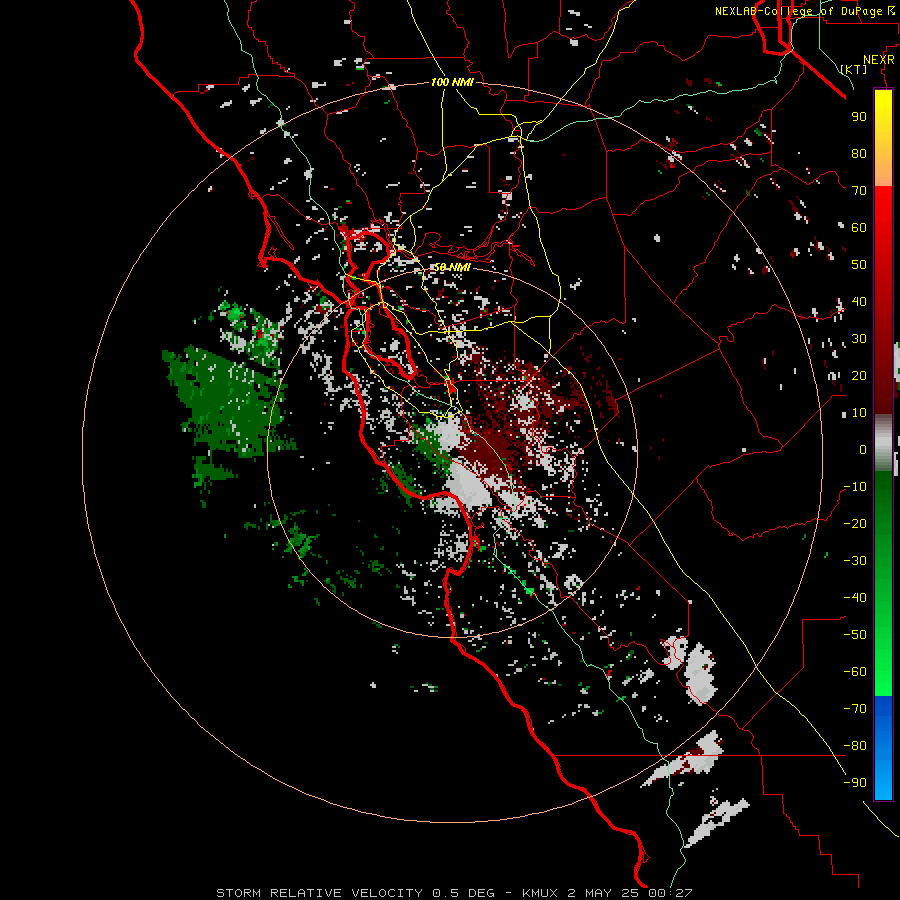Click the -40 value on velocity scale

[855, 598]
